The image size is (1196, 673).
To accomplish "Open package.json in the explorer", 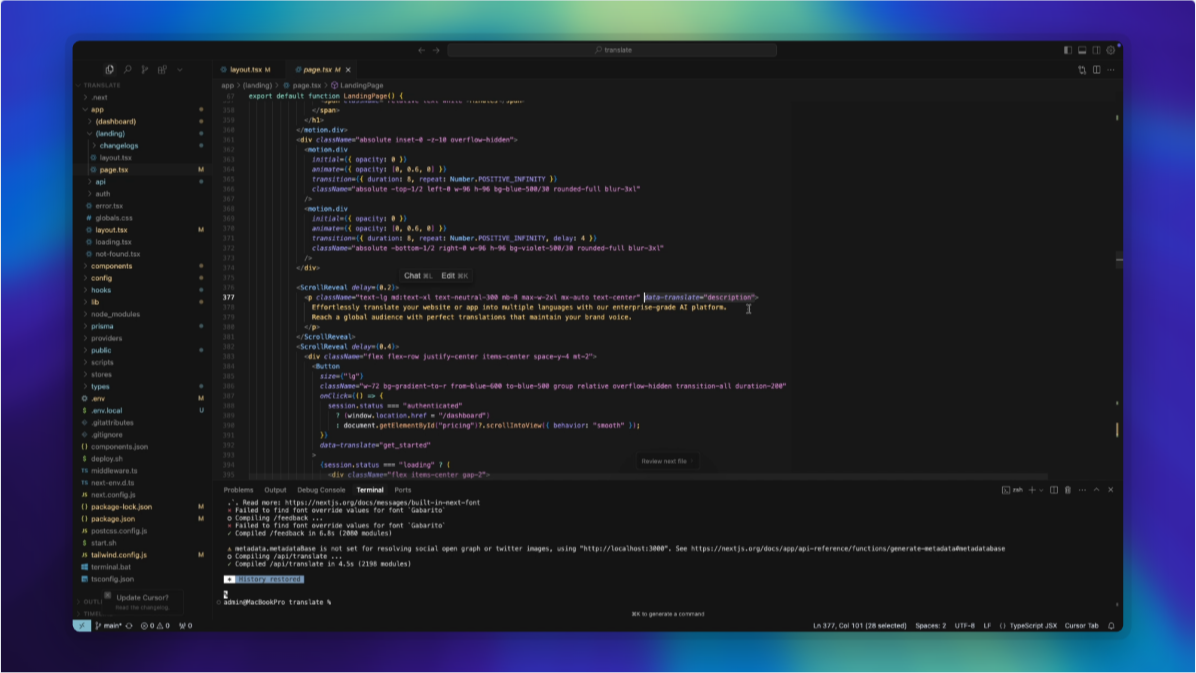I will coord(113,519).
